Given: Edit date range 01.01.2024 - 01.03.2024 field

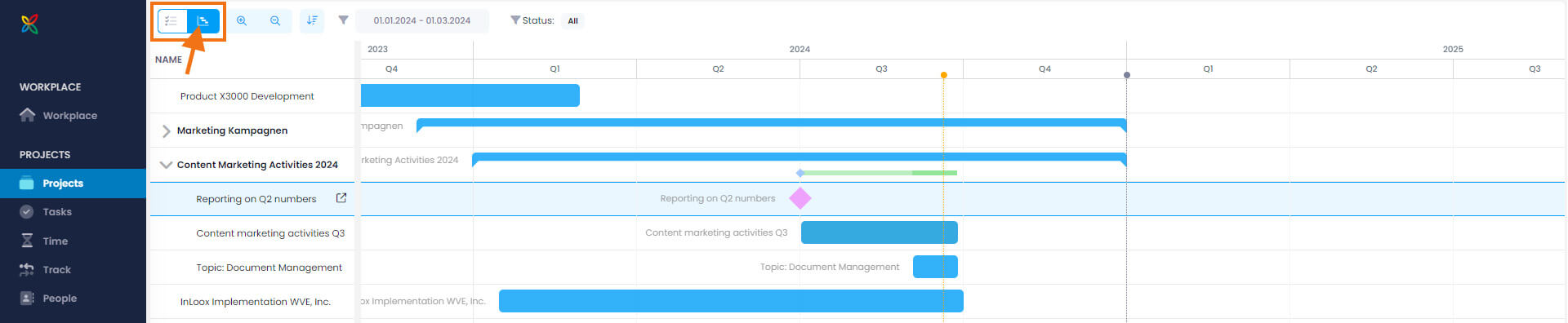Looking at the screenshot, I should point(422,20).
